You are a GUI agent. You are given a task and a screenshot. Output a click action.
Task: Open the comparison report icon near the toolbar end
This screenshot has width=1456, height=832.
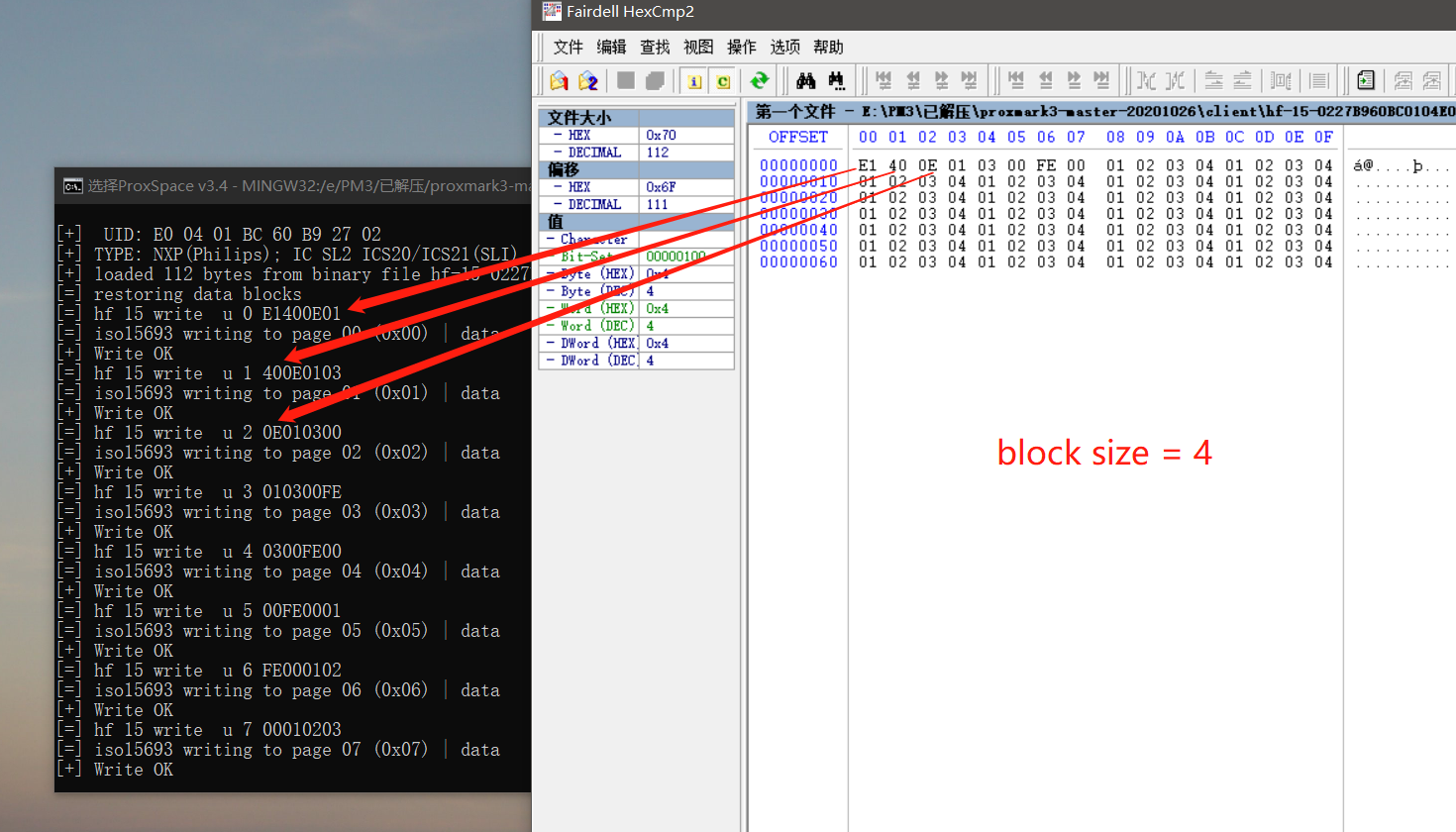(1366, 80)
